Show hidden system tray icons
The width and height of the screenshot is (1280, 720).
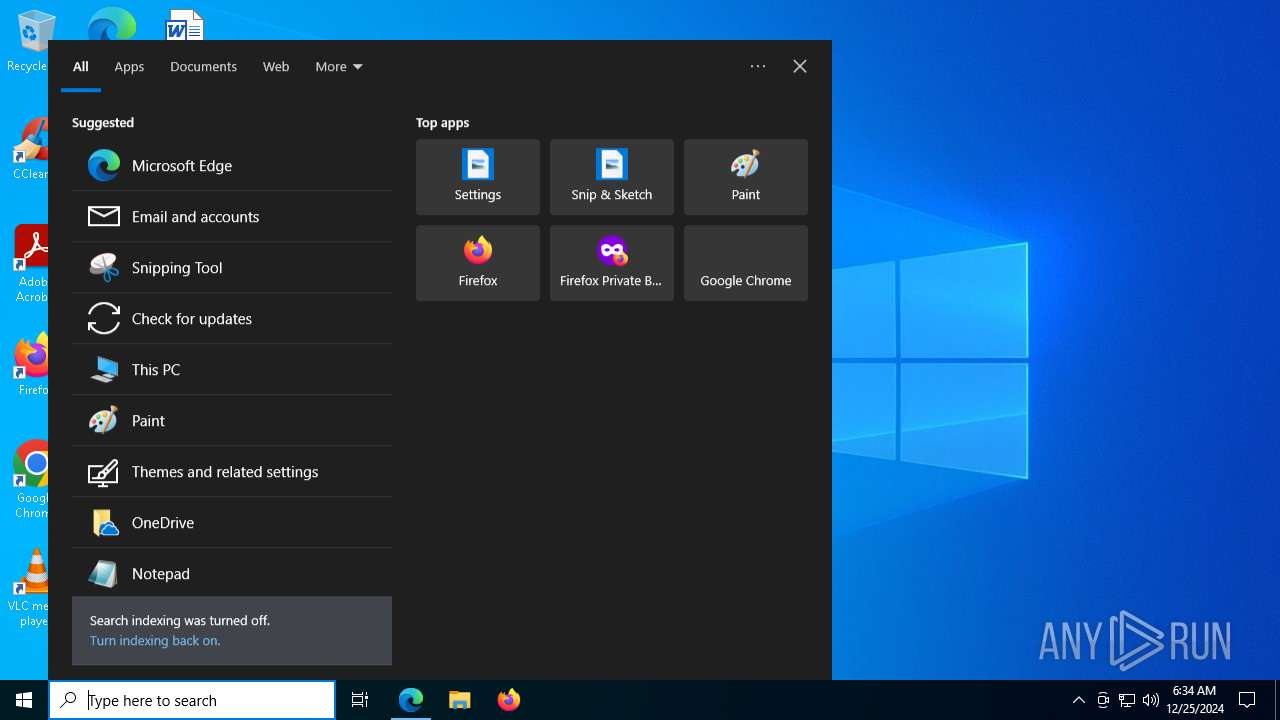click(1078, 700)
